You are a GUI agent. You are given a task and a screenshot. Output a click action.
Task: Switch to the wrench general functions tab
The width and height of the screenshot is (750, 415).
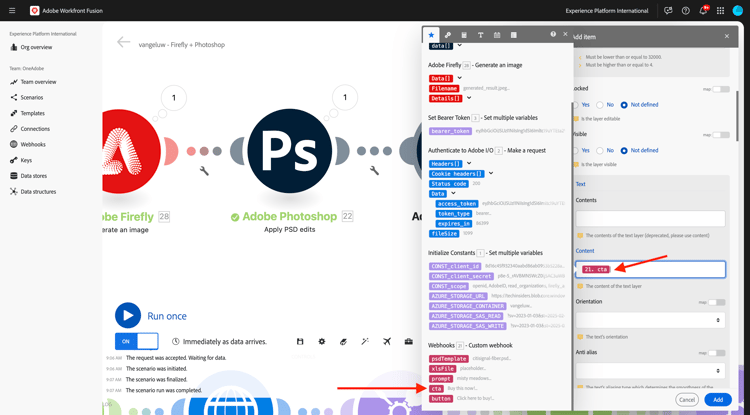pos(448,35)
